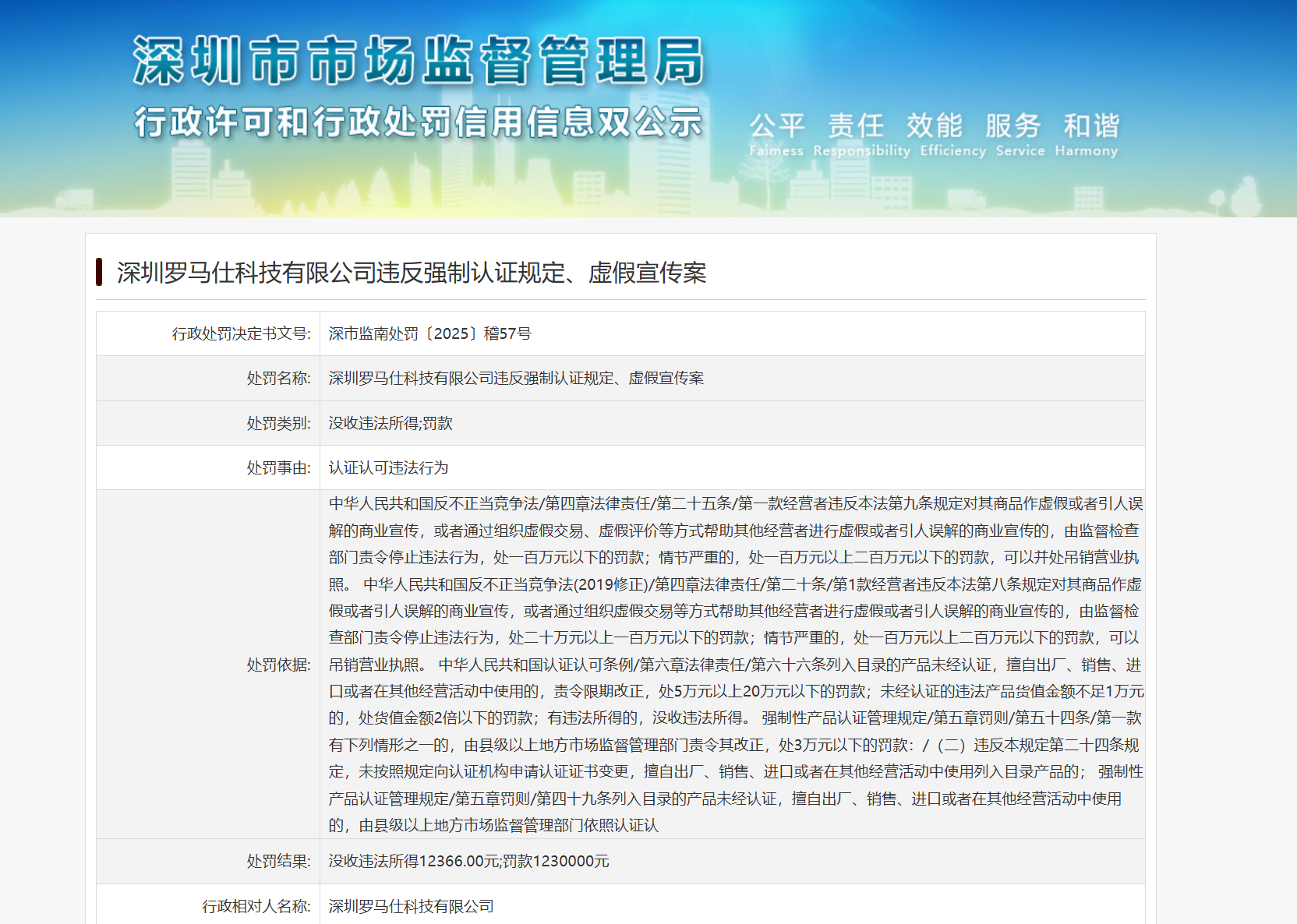Select the 处罚类别 value 没收违法所得;罚款

(x=390, y=423)
